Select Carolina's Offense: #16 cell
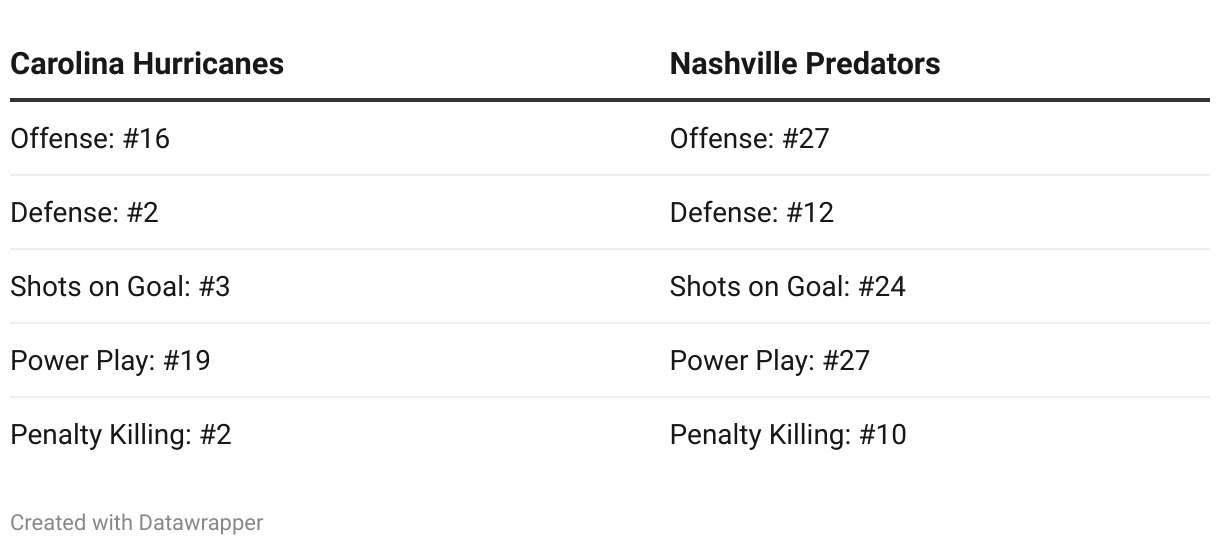Viewport: 1220px width, 546px height. click(90, 138)
